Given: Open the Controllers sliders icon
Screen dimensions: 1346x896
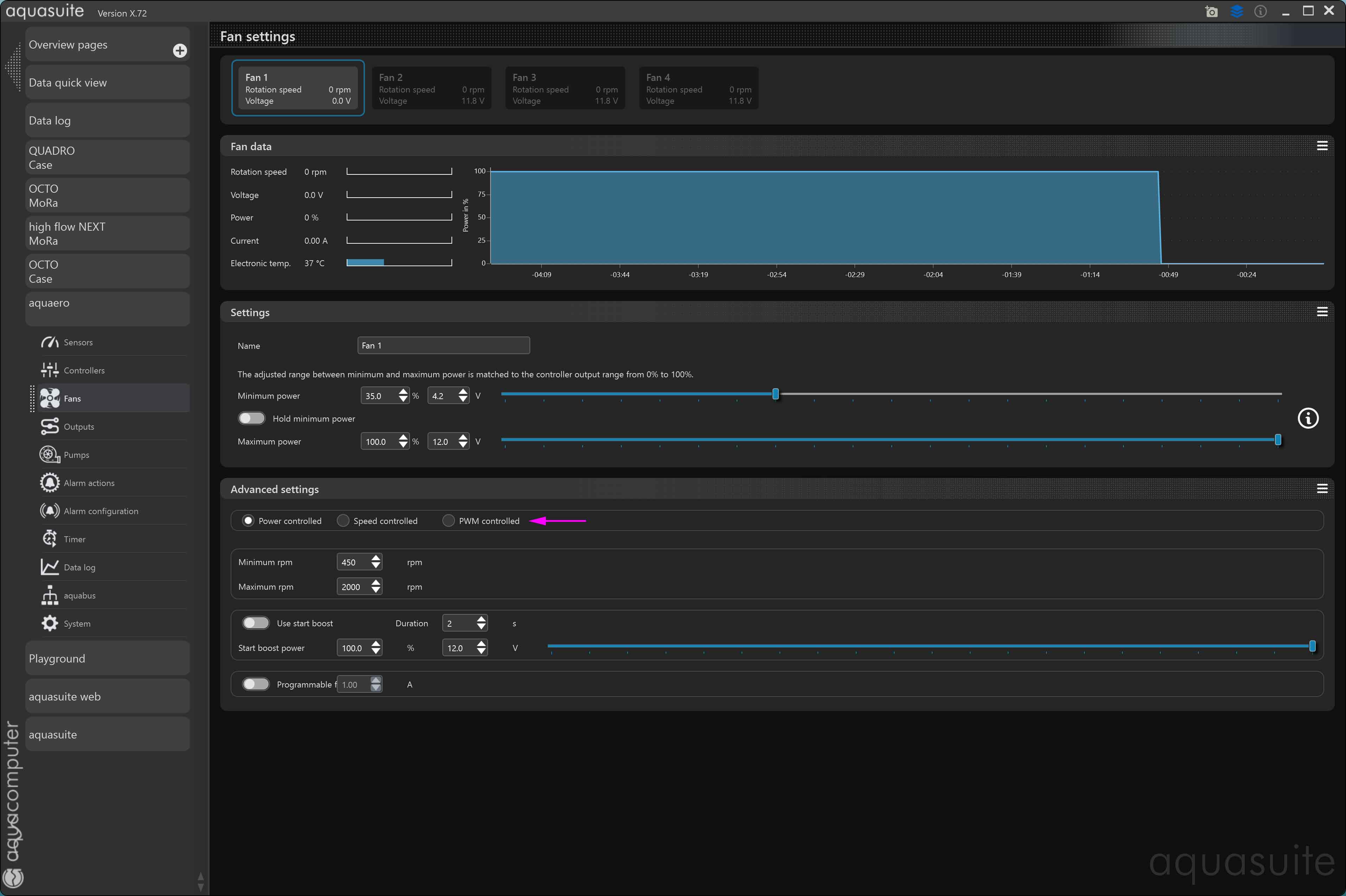Looking at the screenshot, I should coord(50,370).
